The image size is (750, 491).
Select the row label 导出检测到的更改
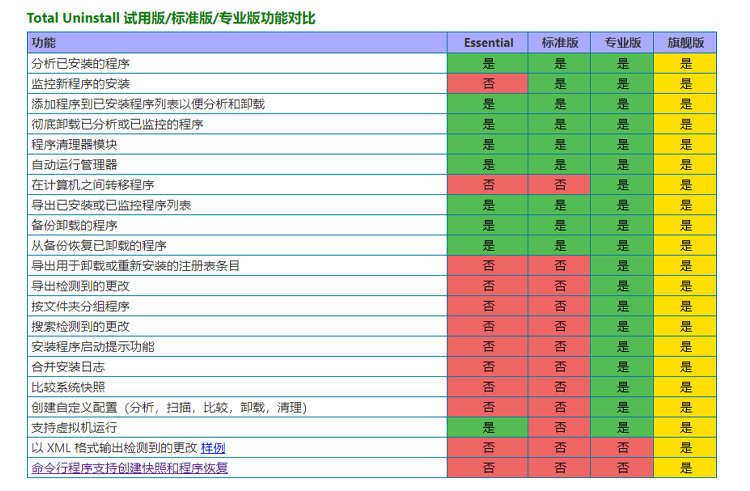(x=80, y=286)
